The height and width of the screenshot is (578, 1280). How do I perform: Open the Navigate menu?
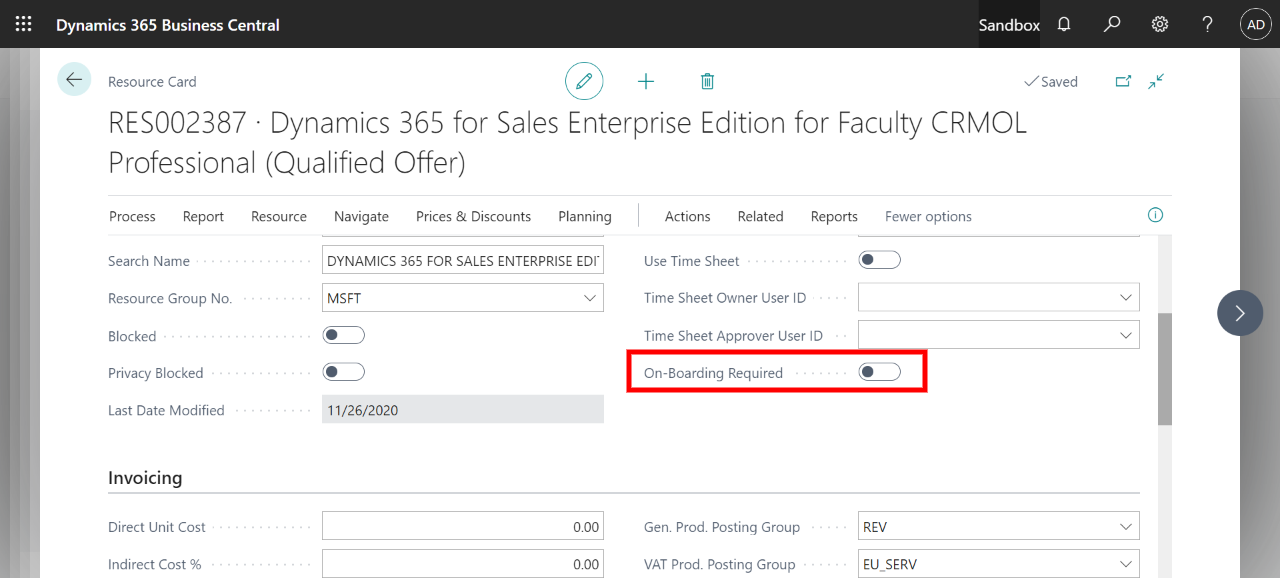(x=361, y=216)
